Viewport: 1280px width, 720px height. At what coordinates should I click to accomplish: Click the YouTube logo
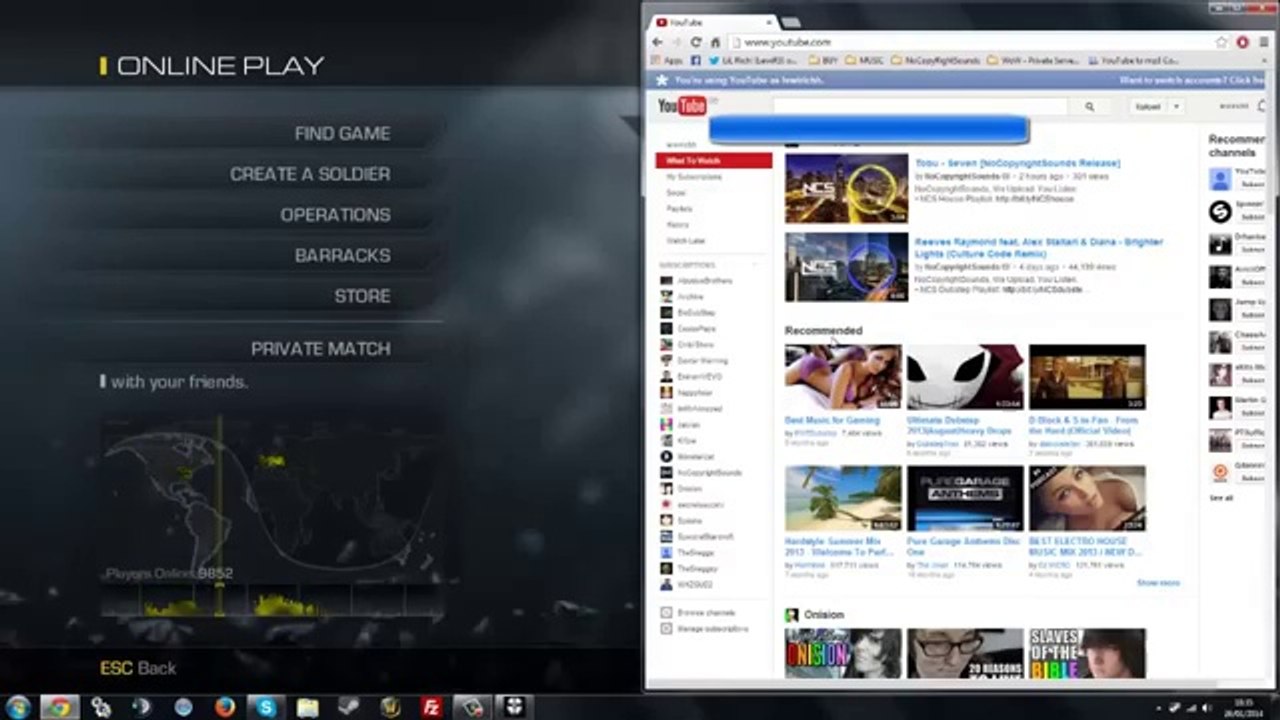tap(682, 106)
